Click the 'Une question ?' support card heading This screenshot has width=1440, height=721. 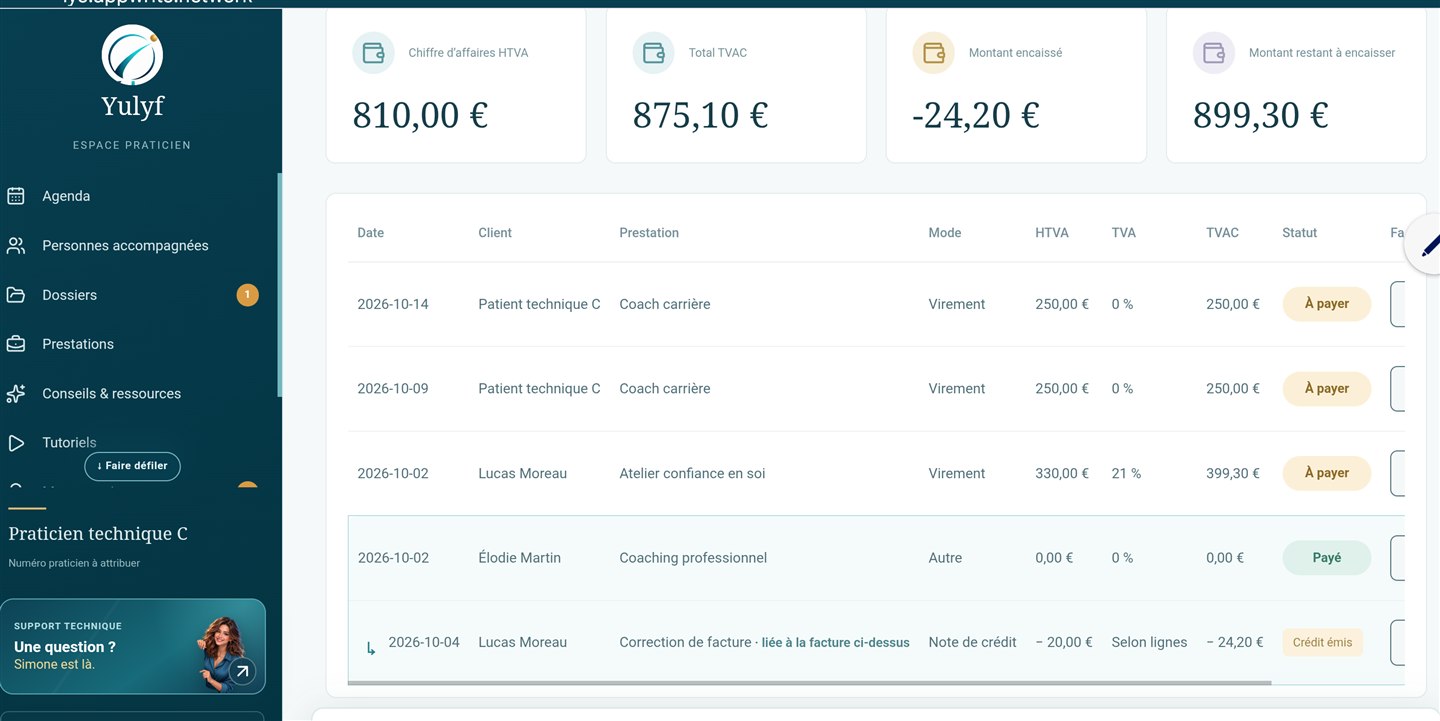[65, 647]
